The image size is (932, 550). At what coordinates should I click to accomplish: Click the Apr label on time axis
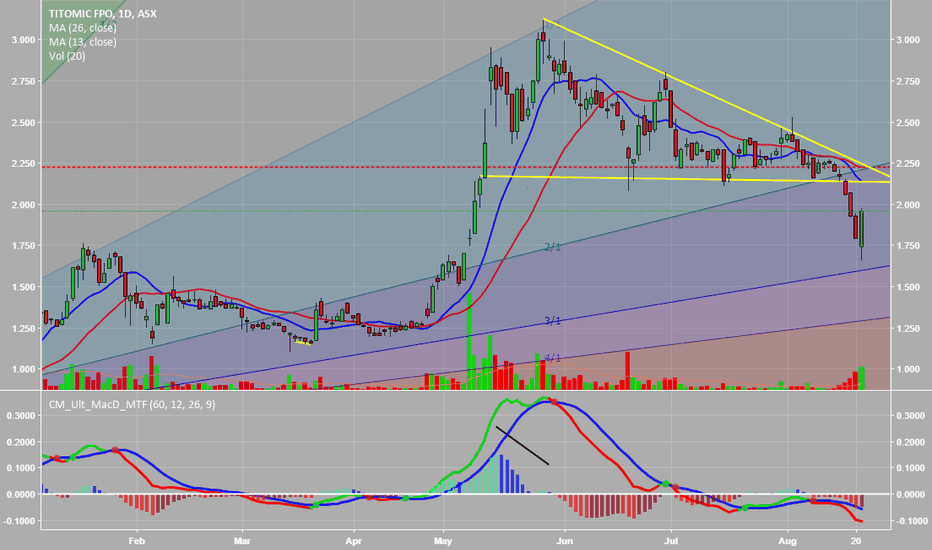(354, 540)
